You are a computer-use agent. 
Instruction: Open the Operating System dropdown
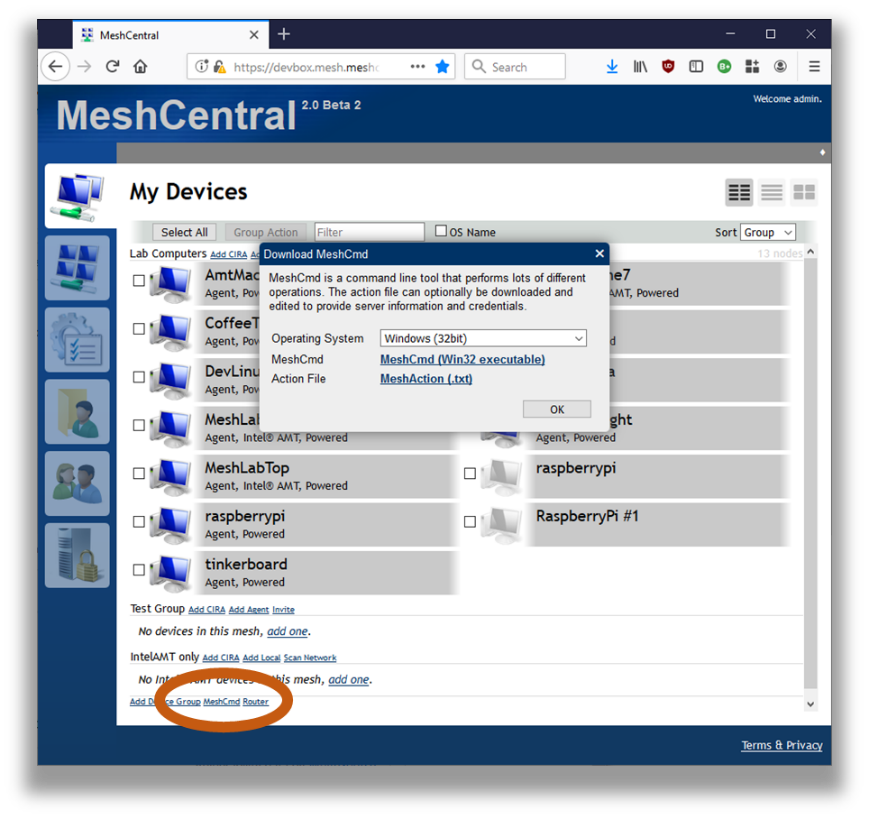click(483, 339)
